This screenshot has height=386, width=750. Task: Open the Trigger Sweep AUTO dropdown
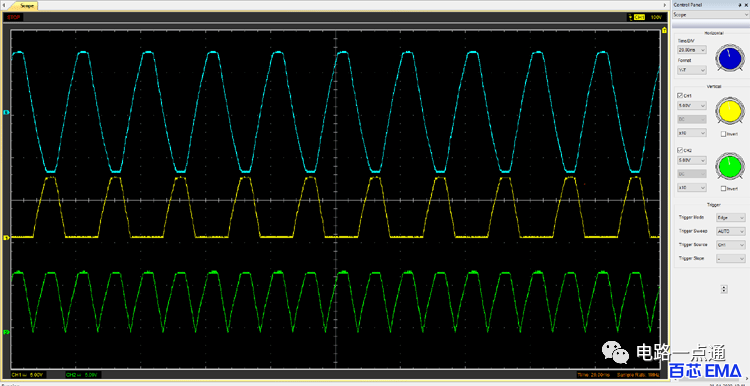(730, 231)
